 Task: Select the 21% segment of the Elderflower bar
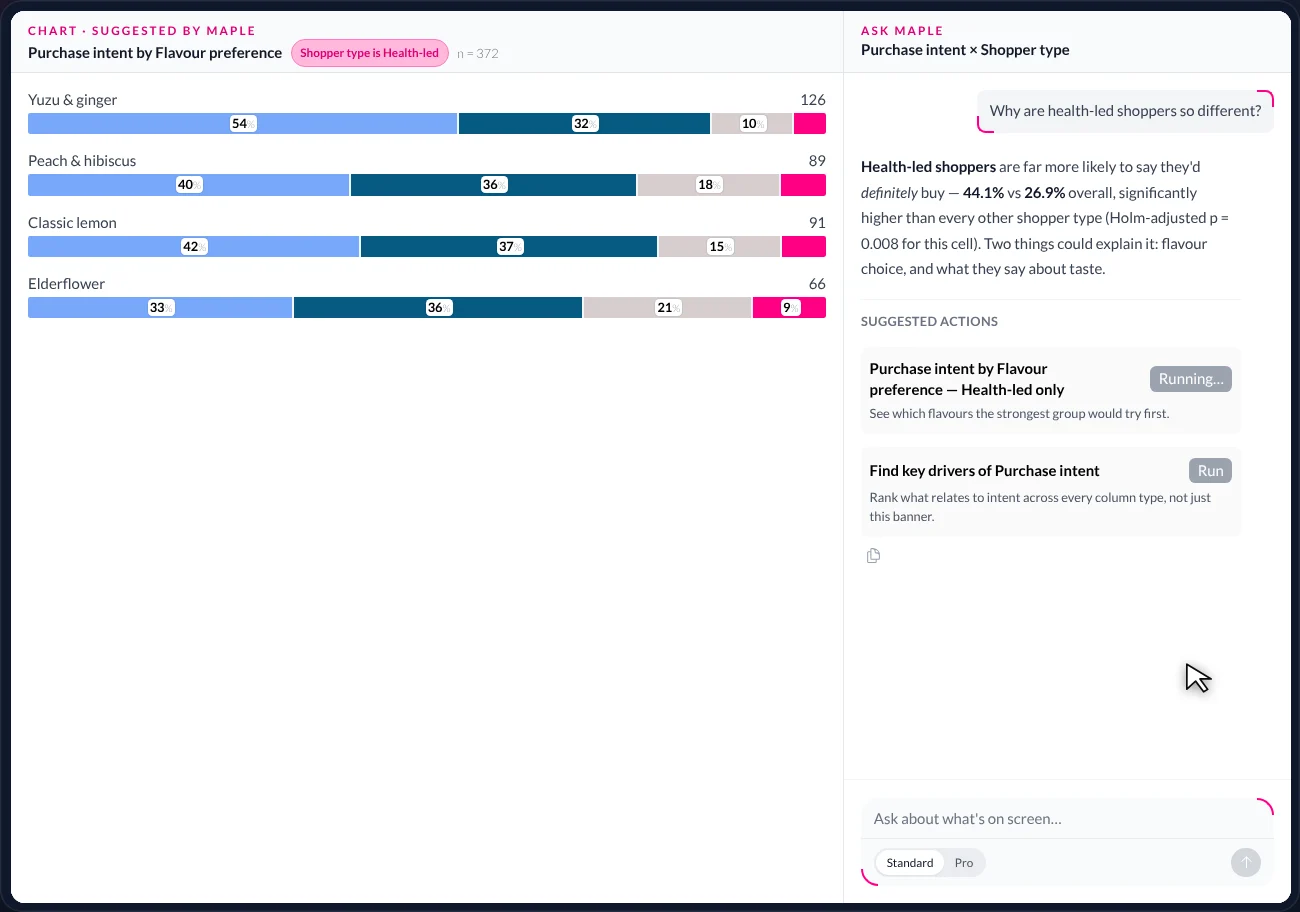[667, 308]
